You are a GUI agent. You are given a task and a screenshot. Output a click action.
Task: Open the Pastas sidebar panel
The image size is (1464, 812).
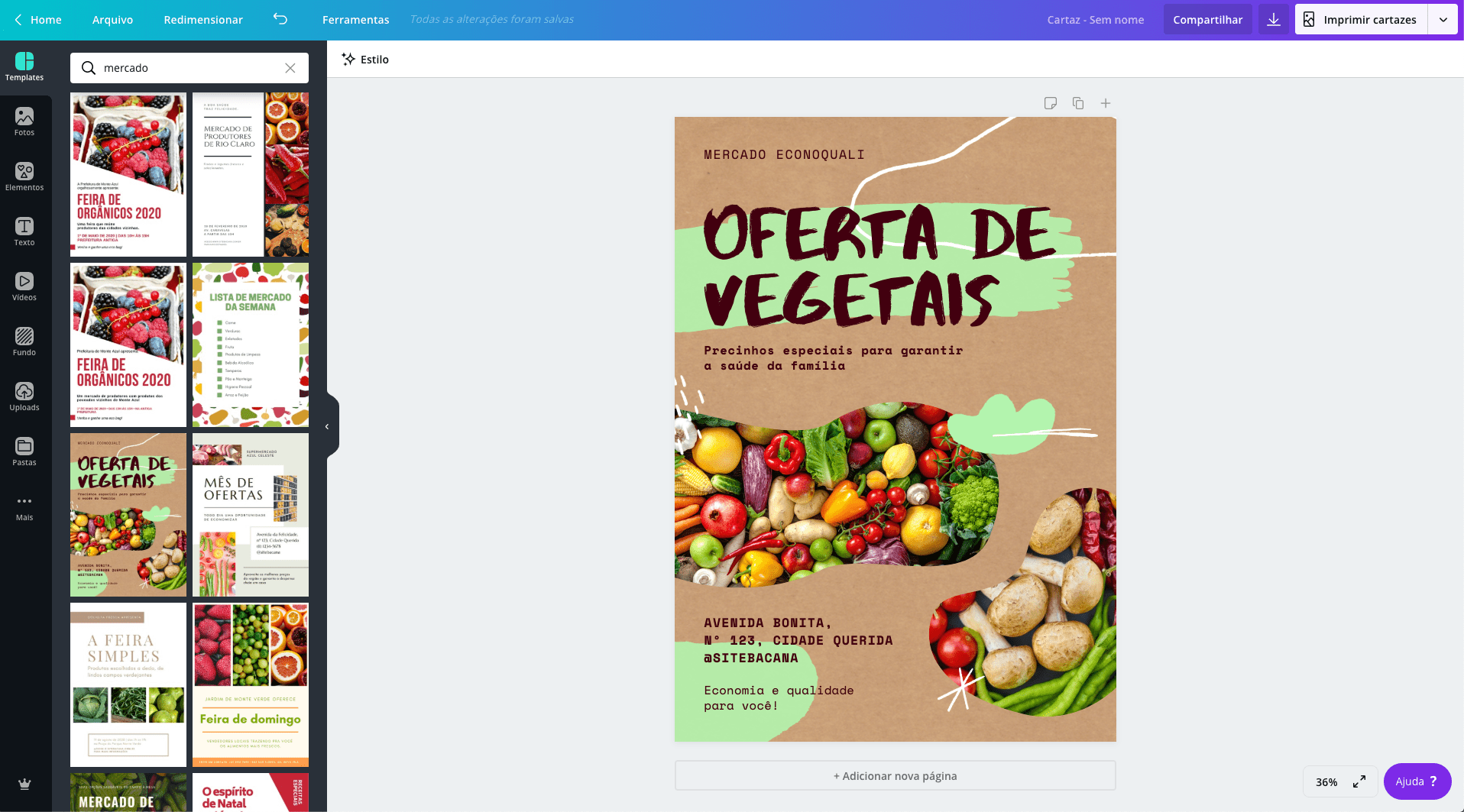[x=24, y=452]
